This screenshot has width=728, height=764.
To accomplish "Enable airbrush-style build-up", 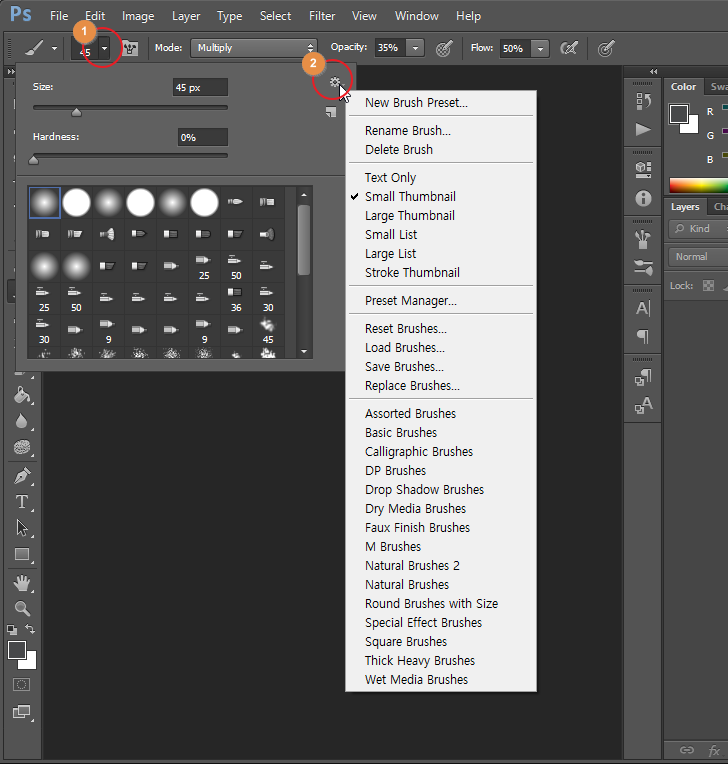I will tap(569, 48).
